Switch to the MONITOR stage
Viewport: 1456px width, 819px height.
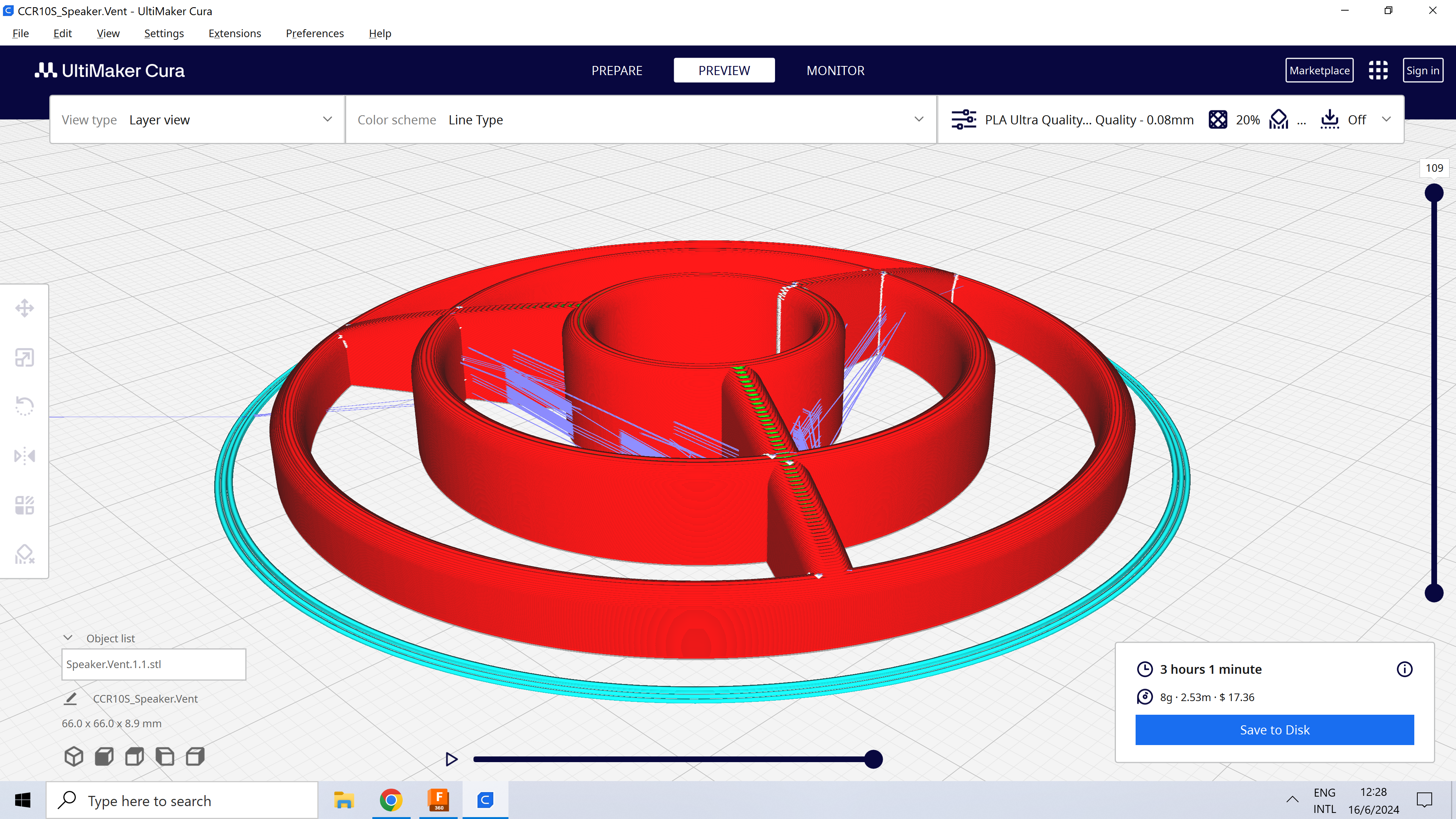(835, 70)
